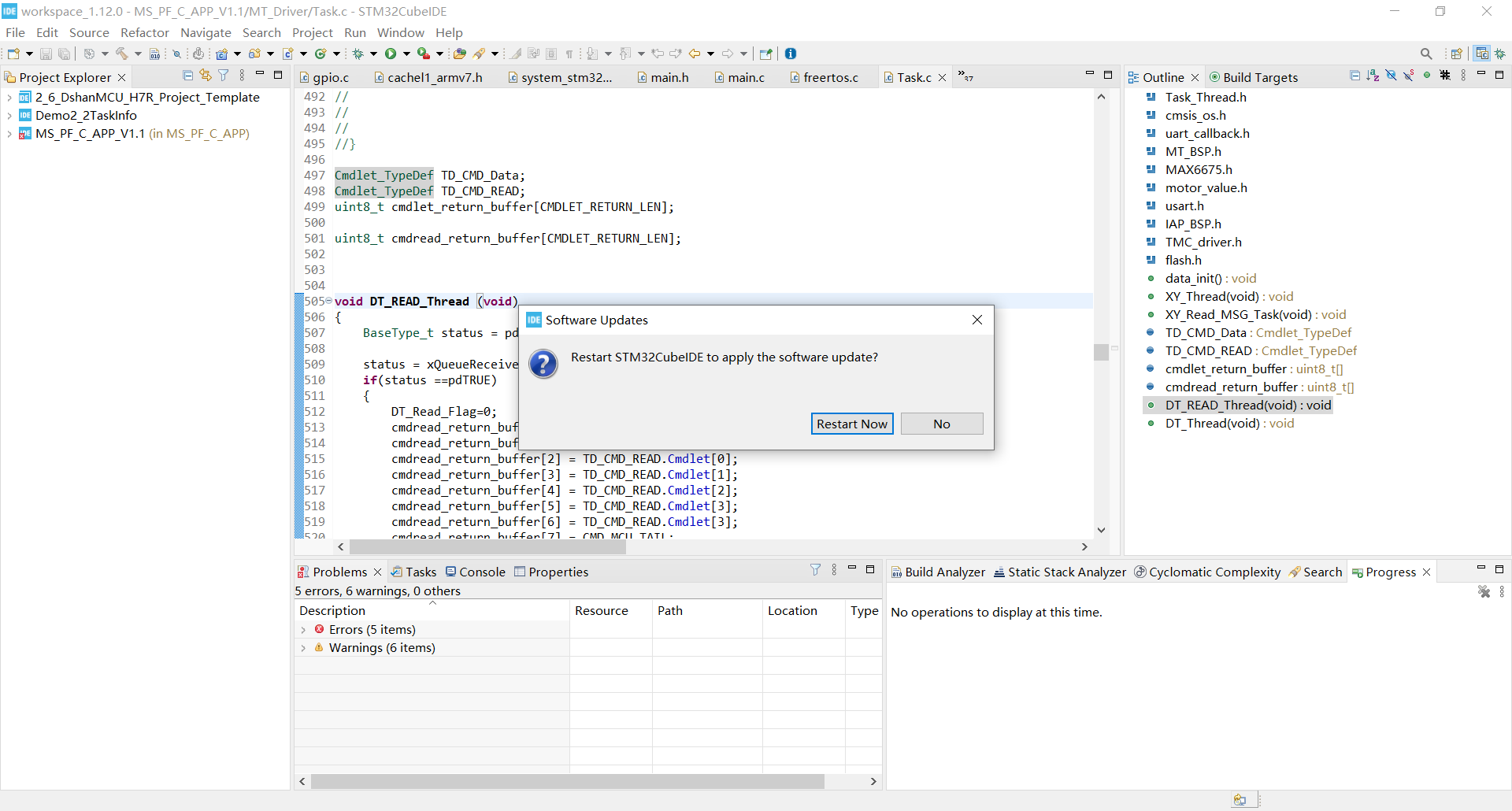Click the Save toolbar icon
This screenshot has height=811, width=1512.
(46, 54)
